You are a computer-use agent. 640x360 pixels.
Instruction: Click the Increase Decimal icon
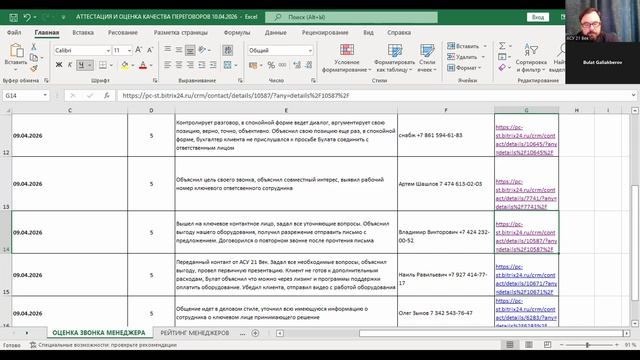pos(297,65)
